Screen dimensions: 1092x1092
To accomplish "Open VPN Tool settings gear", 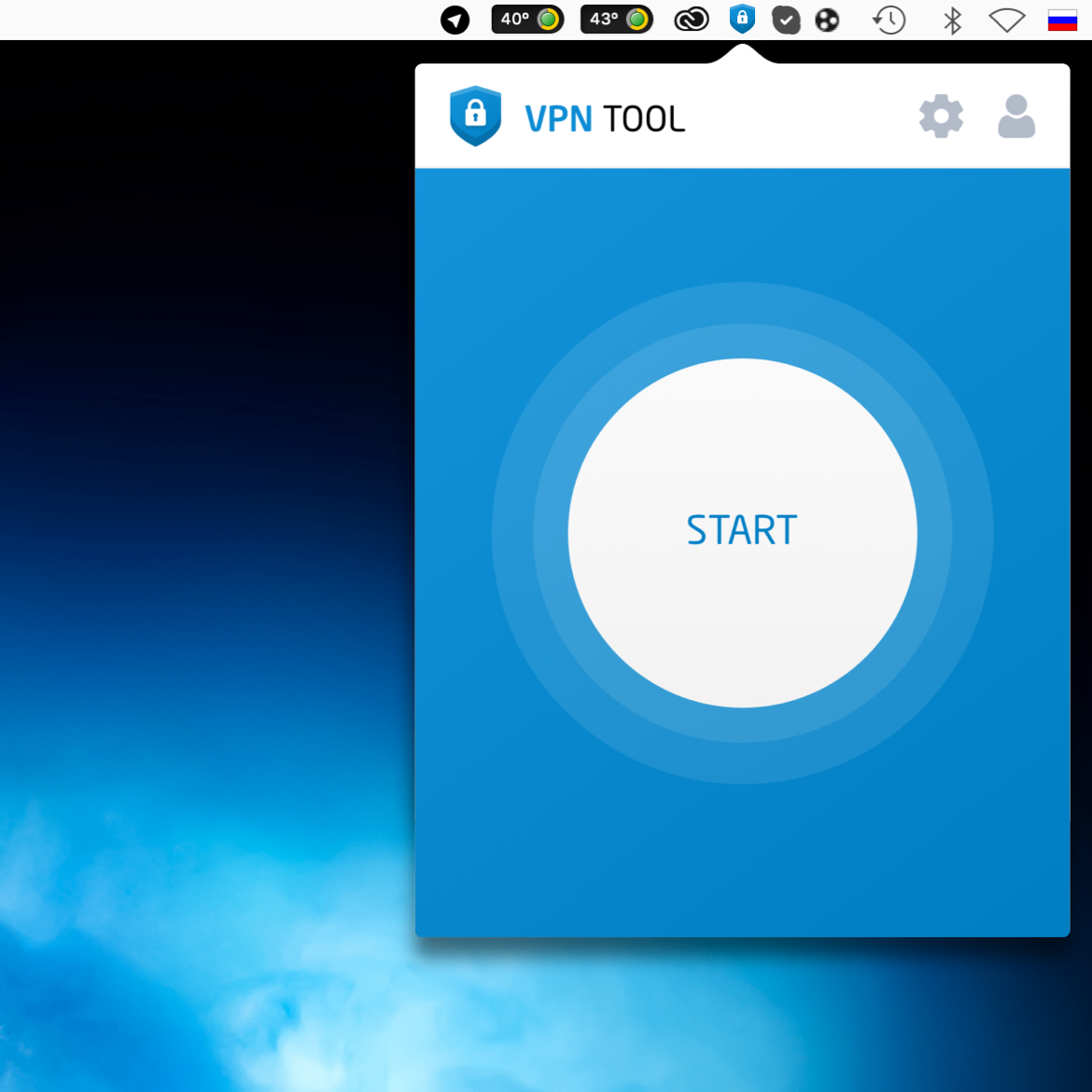I will point(941,117).
